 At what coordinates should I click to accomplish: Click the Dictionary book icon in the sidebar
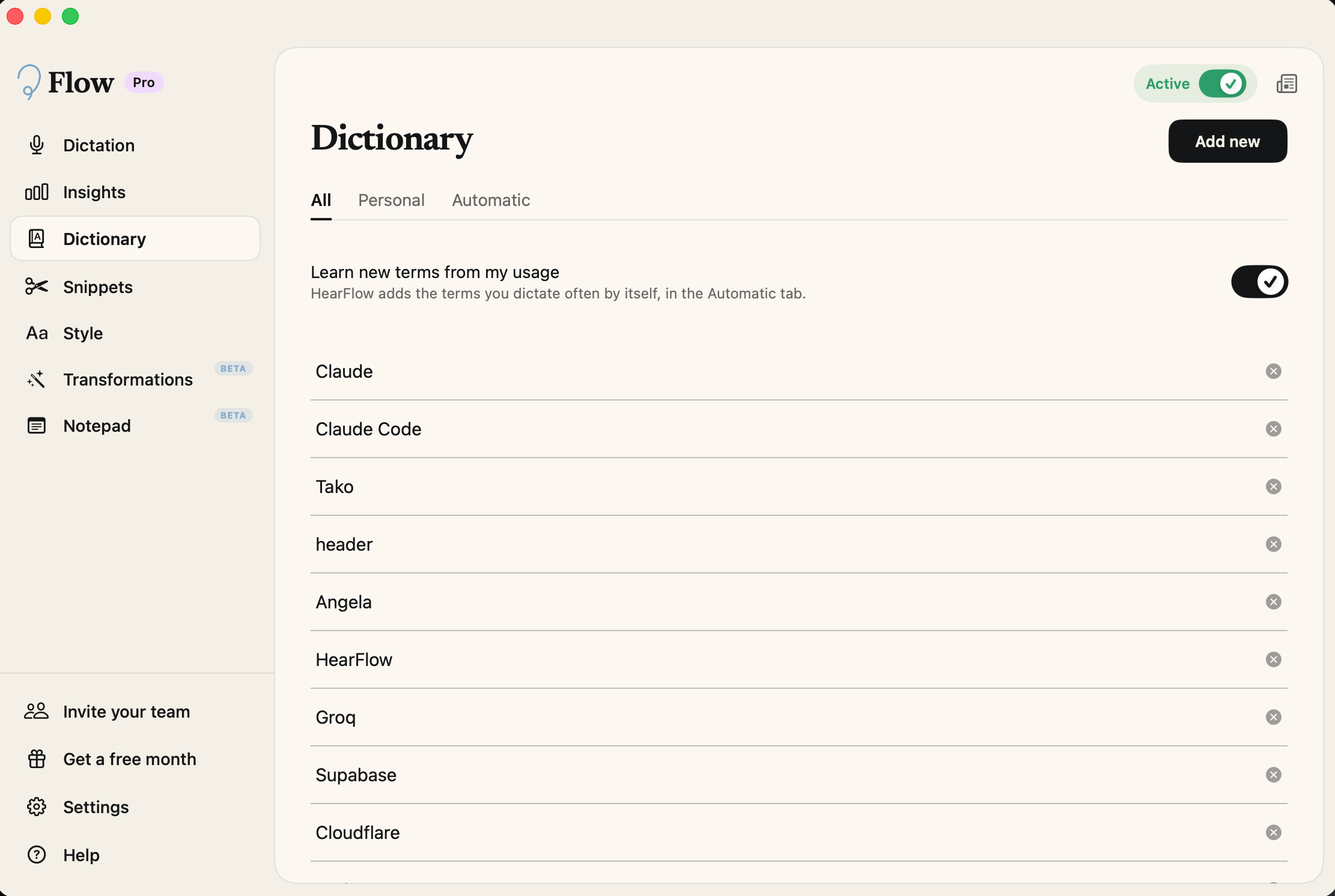click(37, 239)
